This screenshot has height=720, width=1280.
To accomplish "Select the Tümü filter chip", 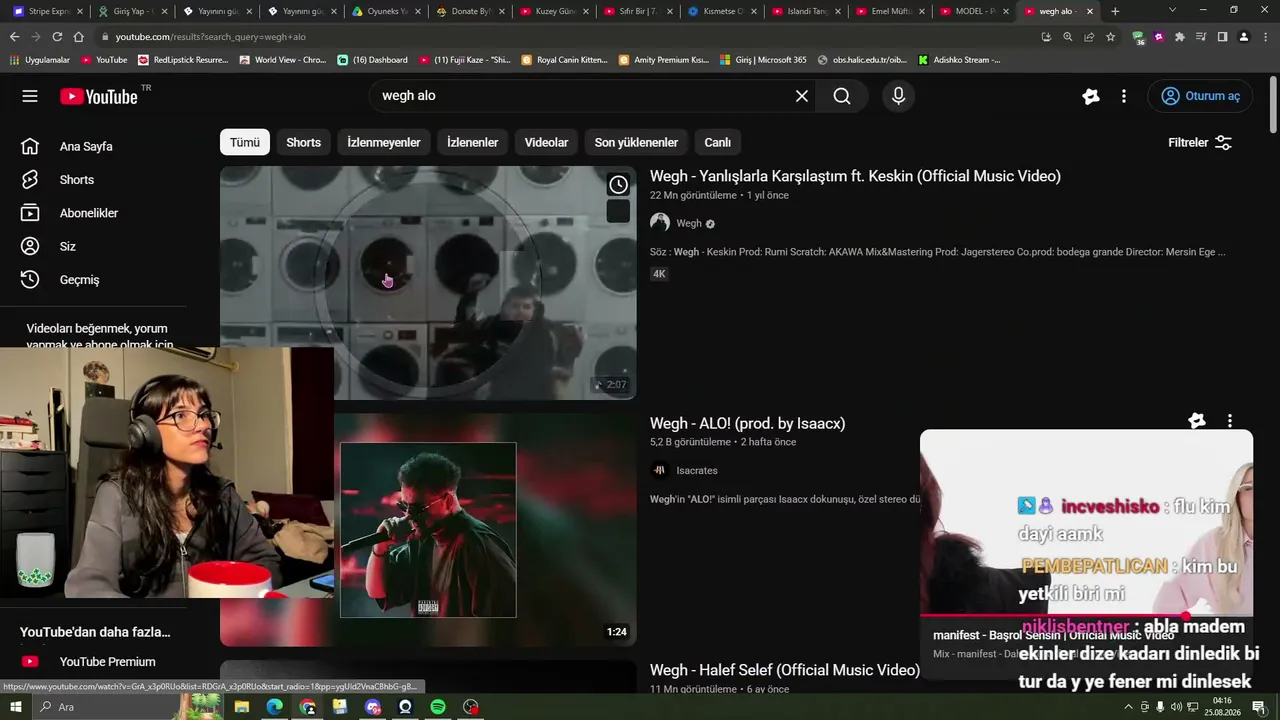I will click(x=245, y=142).
